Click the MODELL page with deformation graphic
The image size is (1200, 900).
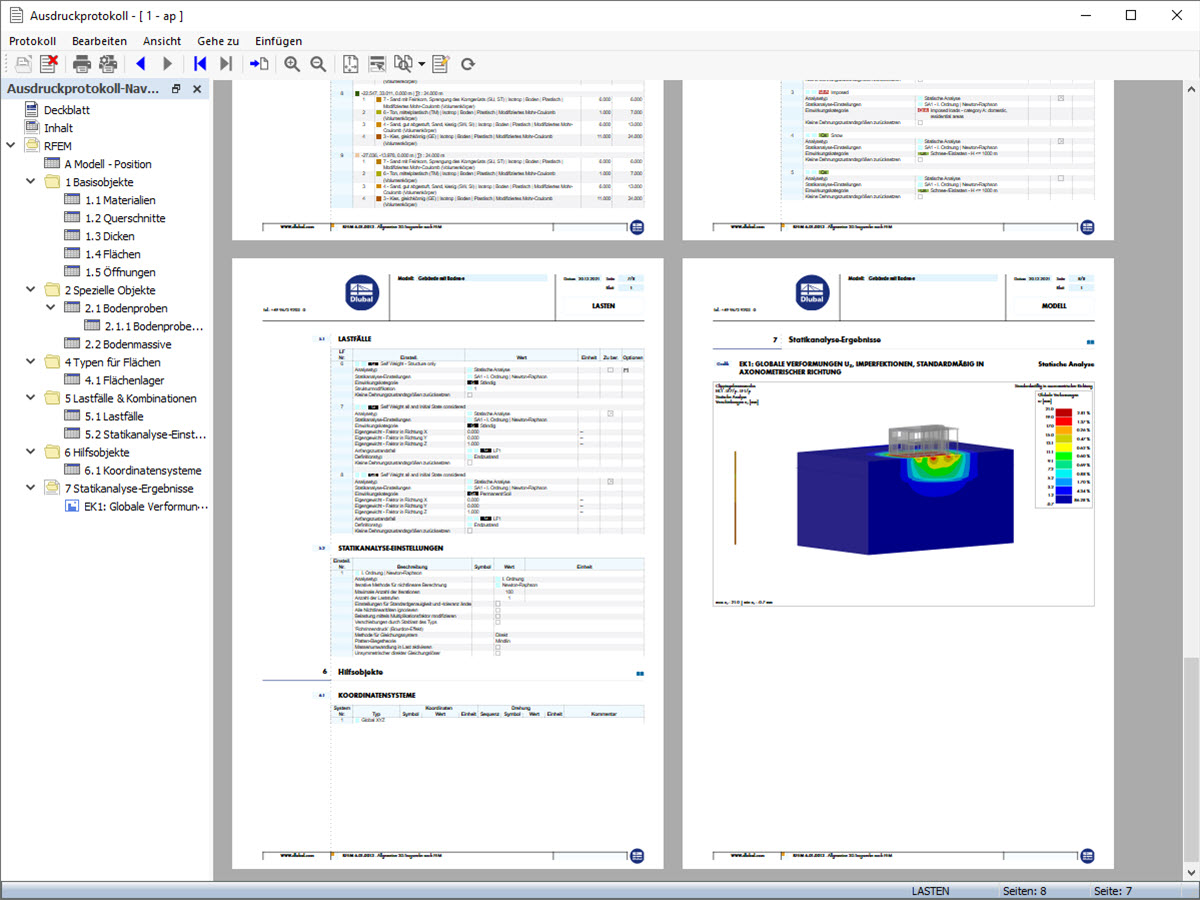(x=898, y=563)
